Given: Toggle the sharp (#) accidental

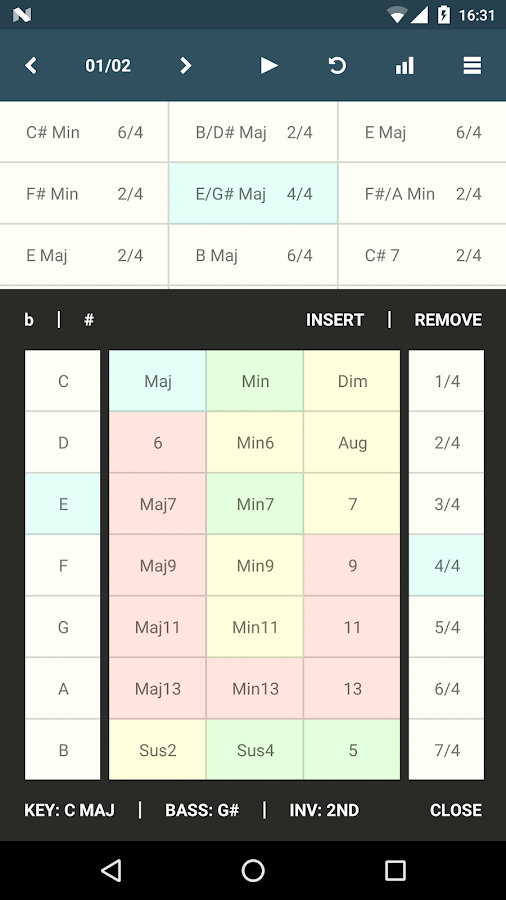Looking at the screenshot, I should coord(89,320).
